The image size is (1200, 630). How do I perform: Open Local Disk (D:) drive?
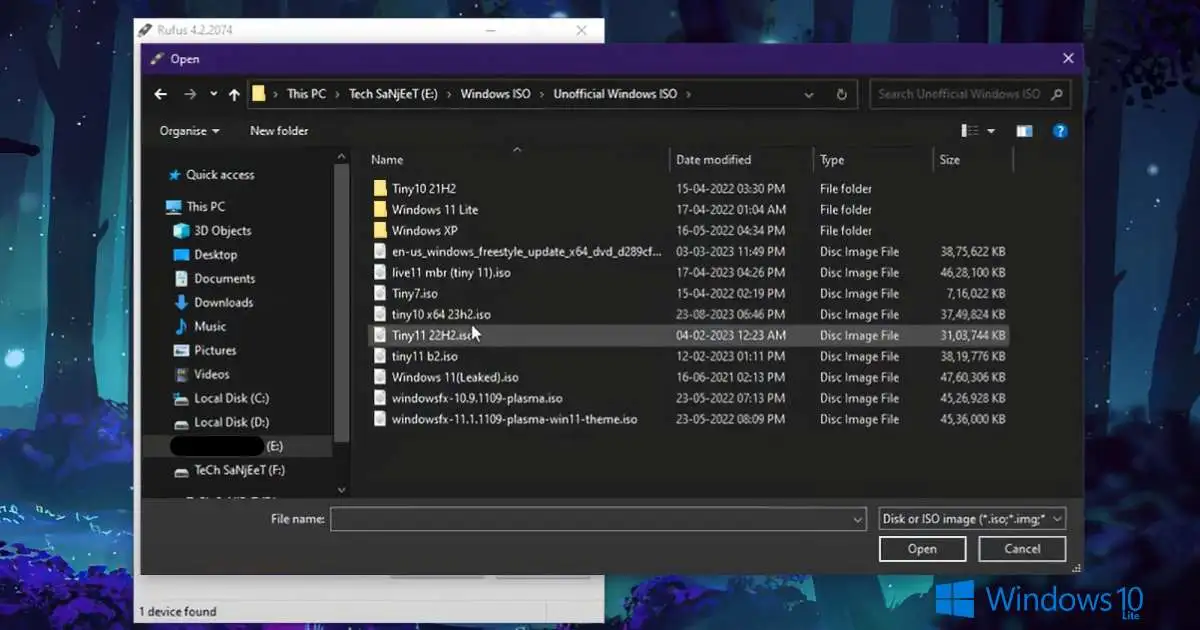(x=232, y=423)
